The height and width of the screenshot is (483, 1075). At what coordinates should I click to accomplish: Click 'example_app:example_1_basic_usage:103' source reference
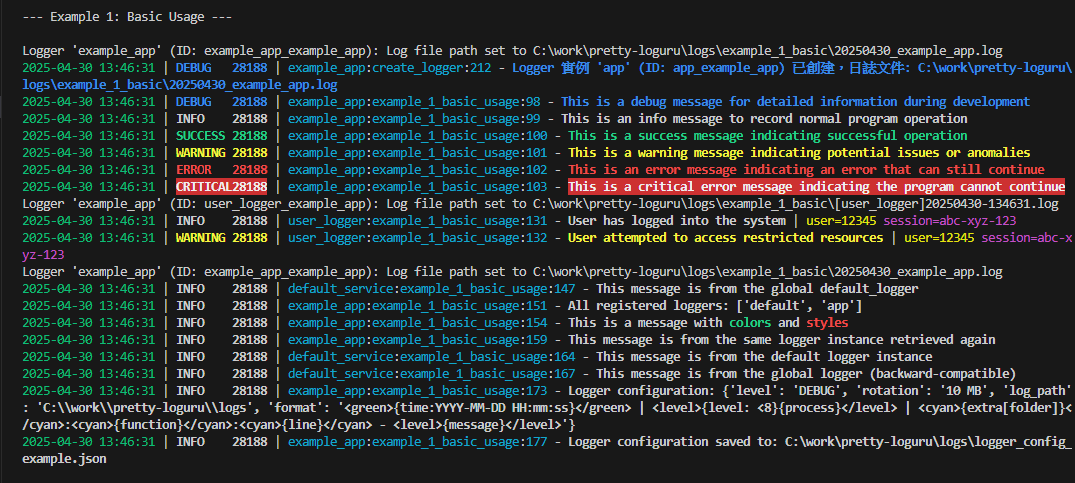point(418,187)
